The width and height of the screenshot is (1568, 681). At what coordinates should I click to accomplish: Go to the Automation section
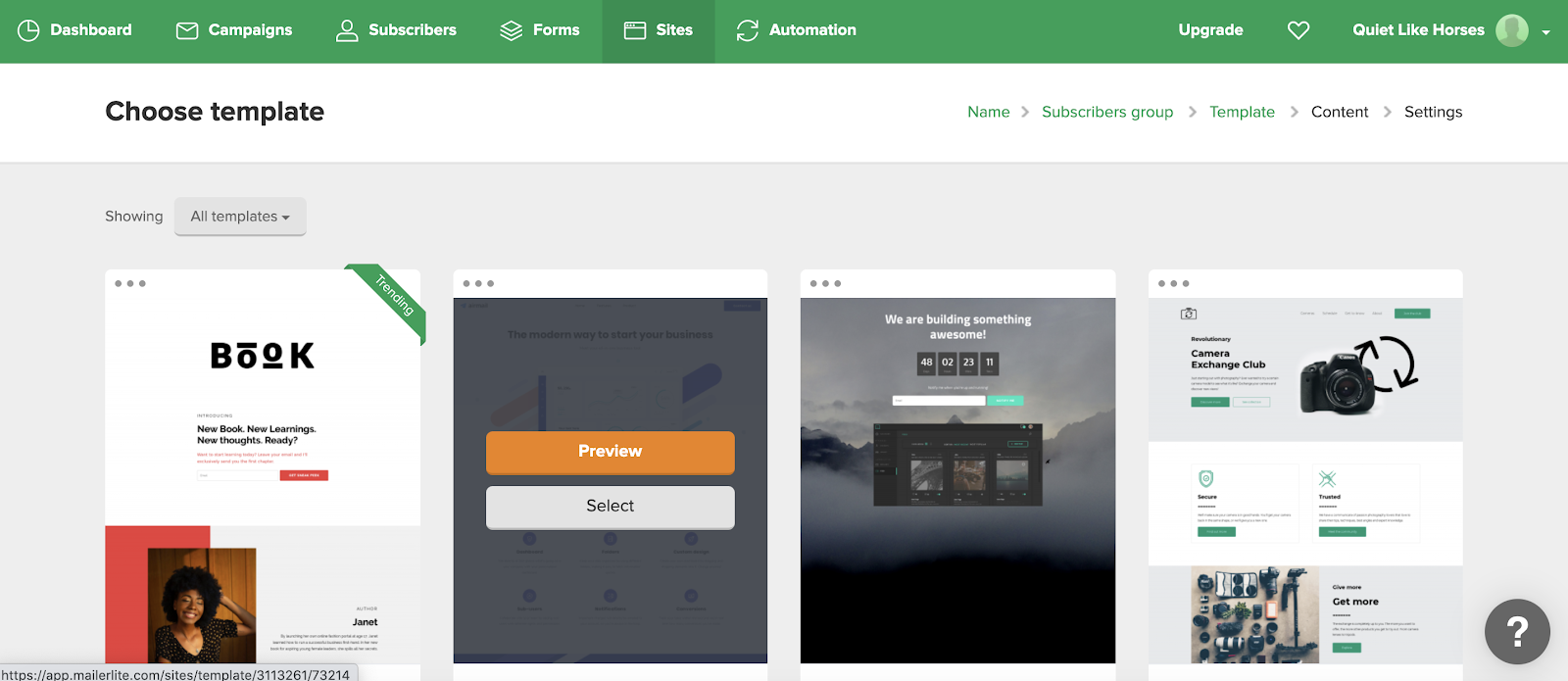coord(812,30)
